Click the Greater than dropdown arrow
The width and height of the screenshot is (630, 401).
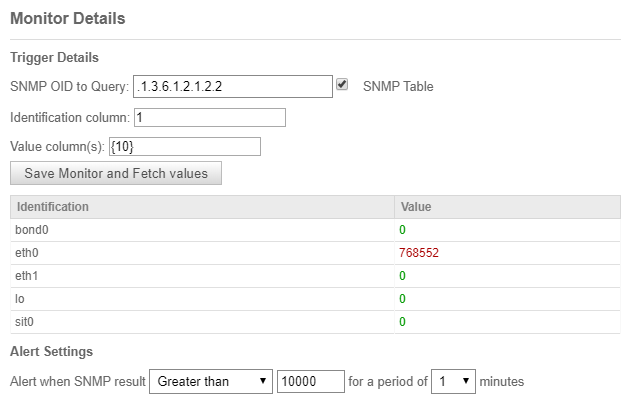[x=263, y=381]
